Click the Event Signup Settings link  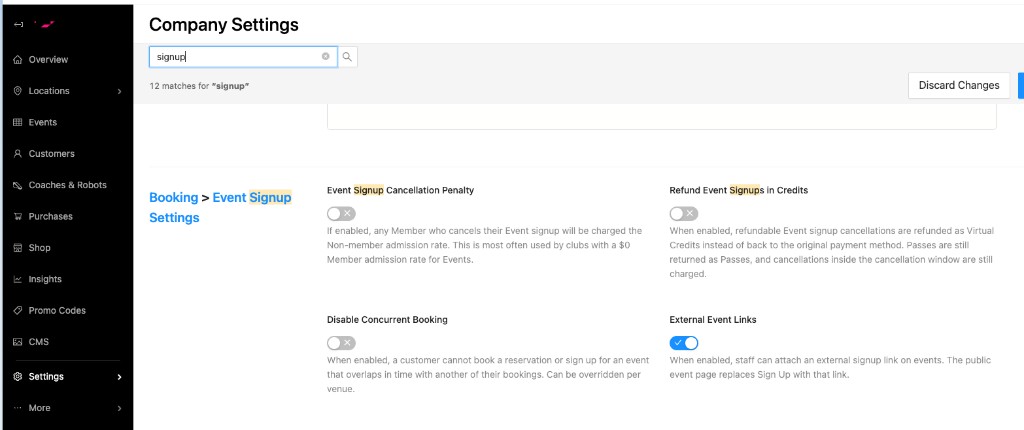220,207
